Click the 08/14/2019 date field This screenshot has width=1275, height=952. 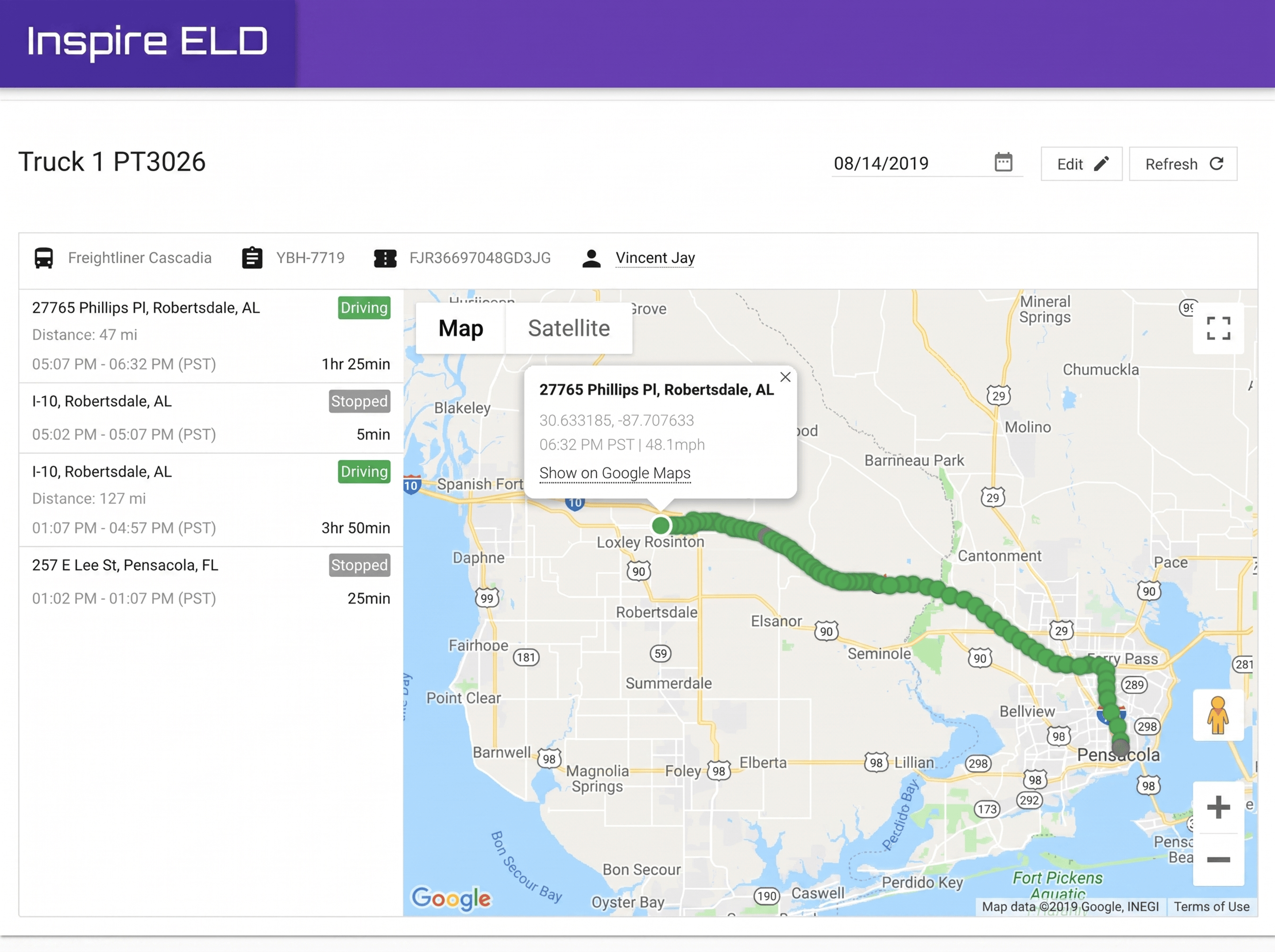tap(927, 163)
